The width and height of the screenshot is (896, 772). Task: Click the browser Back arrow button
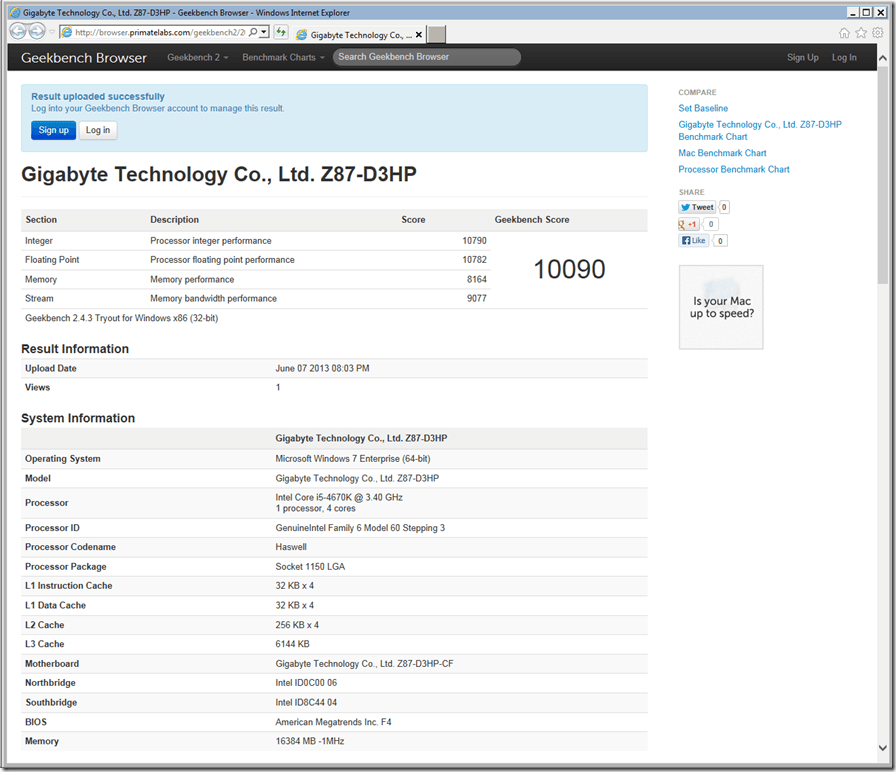pyautogui.click(x=18, y=31)
